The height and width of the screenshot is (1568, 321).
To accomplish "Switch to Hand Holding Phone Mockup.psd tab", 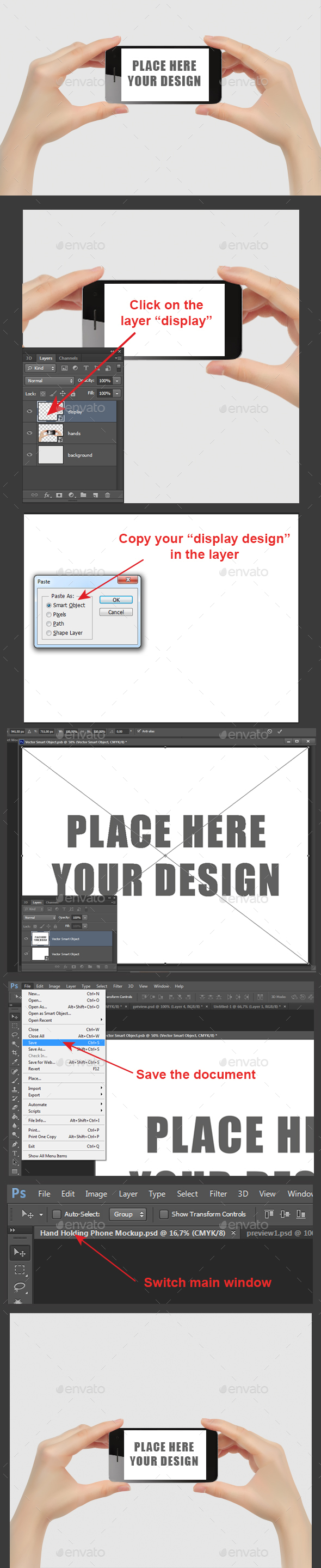I will click(133, 1233).
